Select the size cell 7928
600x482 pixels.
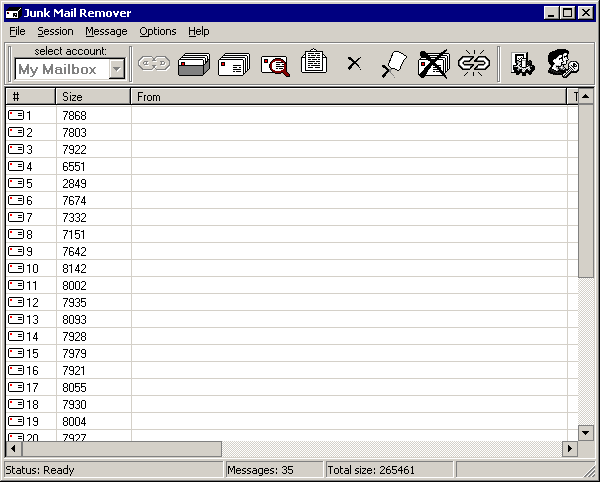click(74, 336)
